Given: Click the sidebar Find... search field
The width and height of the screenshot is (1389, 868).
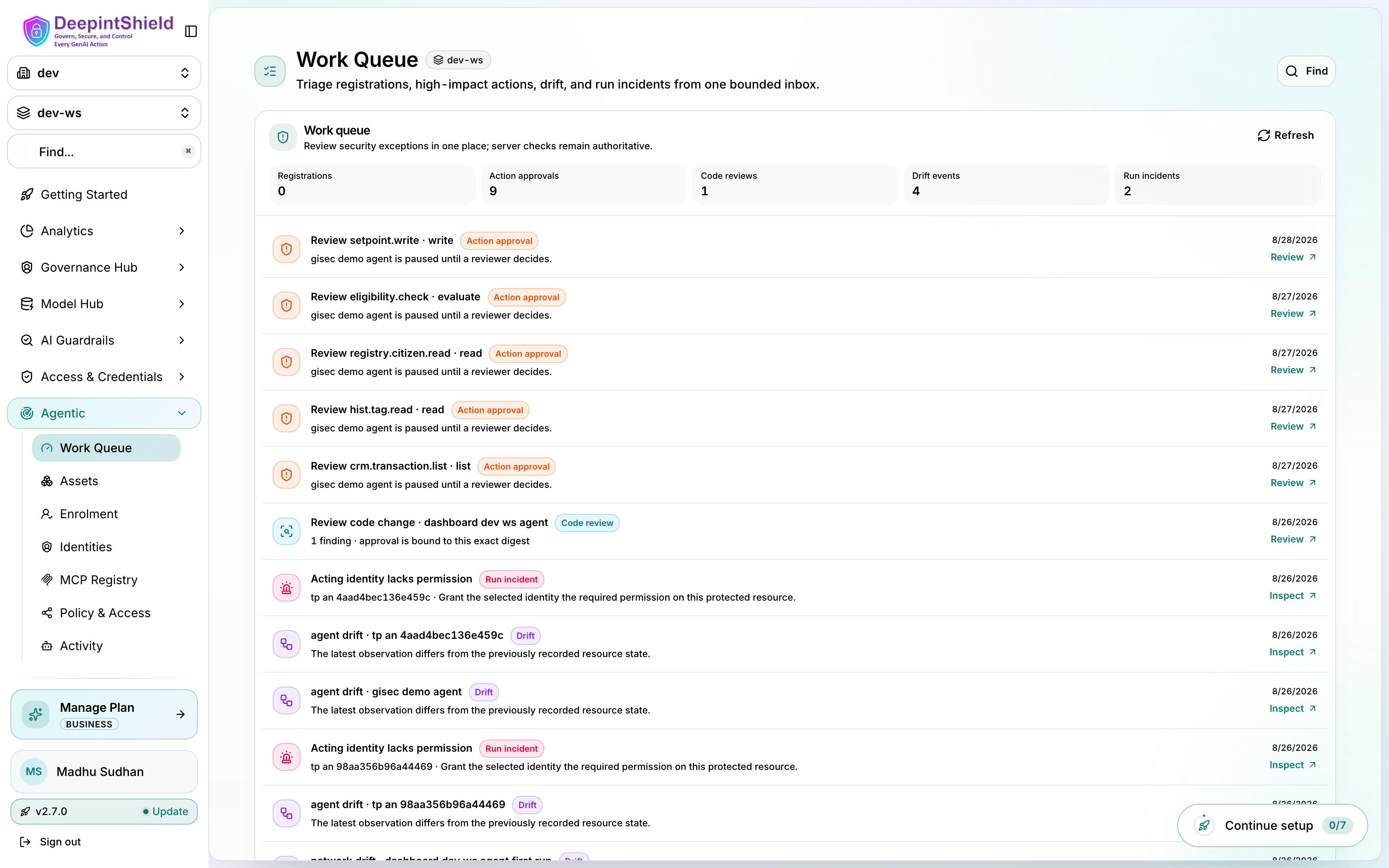Looking at the screenshot, I should click(x=104, y=151).
